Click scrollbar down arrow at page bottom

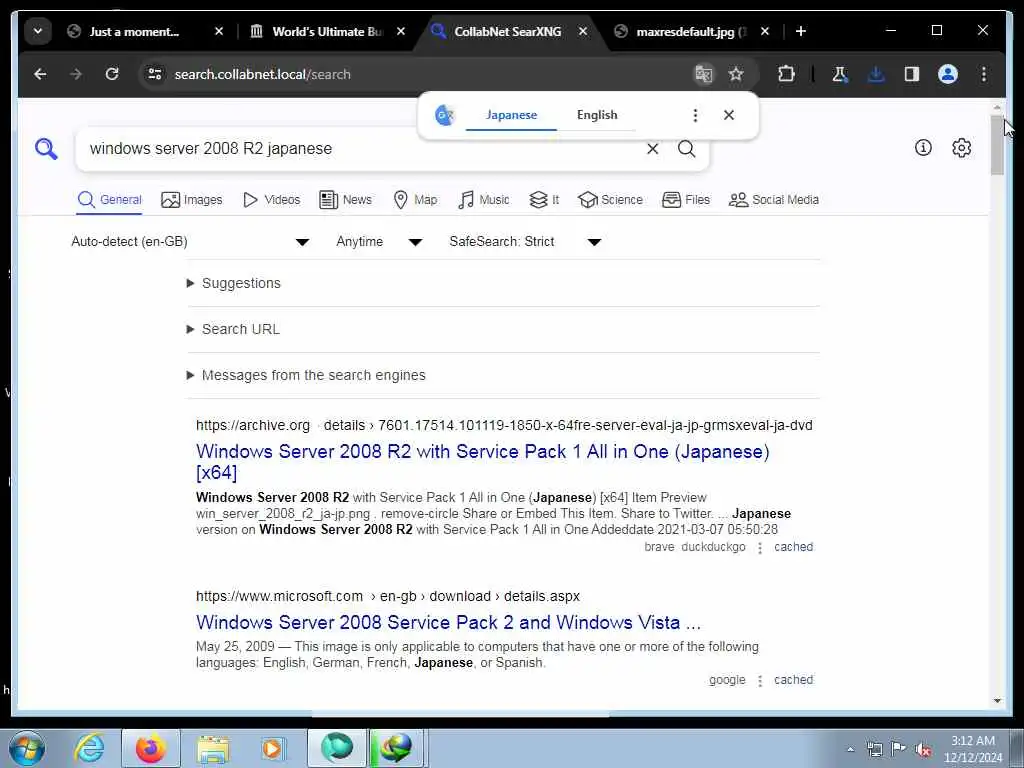click(997, 701)
